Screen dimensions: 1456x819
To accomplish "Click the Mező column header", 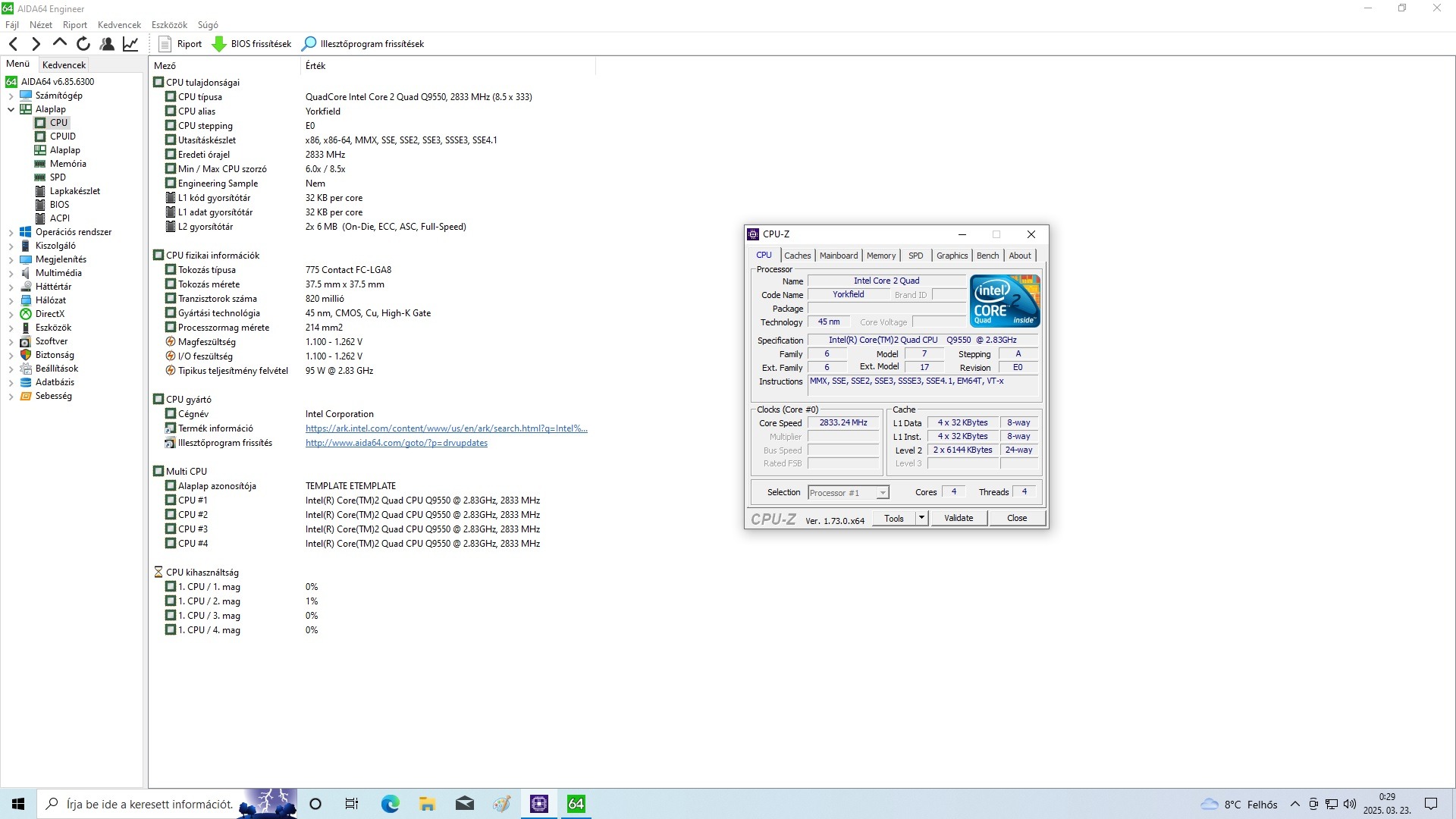I will [x=224, y=66].
